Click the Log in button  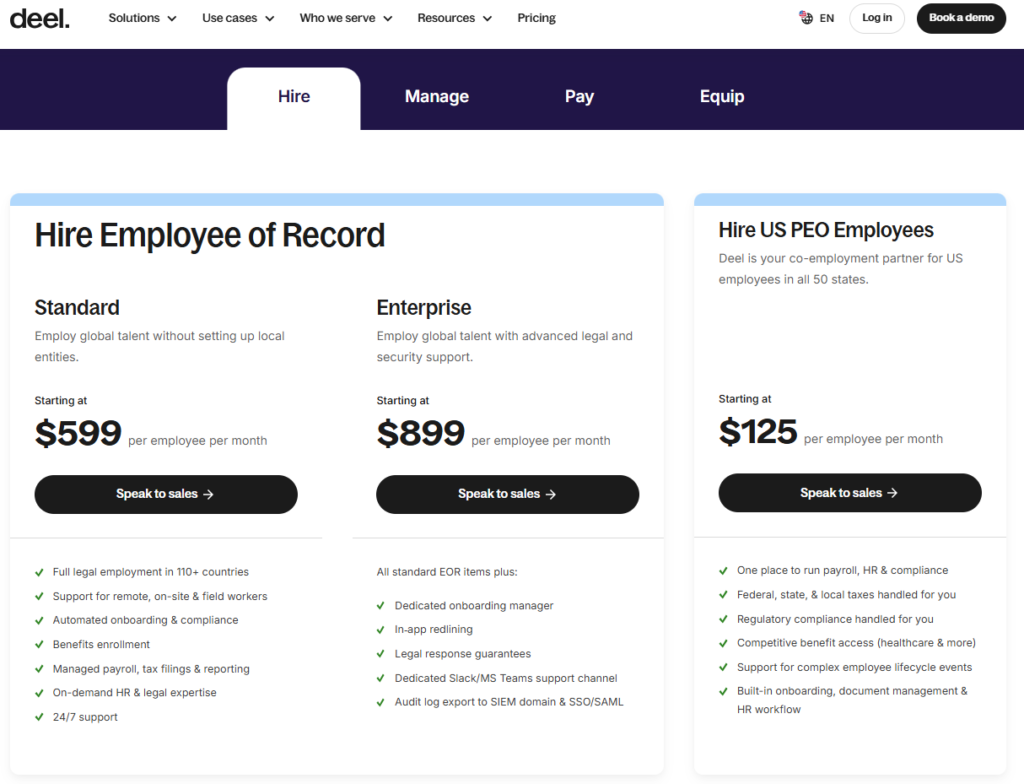(x=876, y=18)
